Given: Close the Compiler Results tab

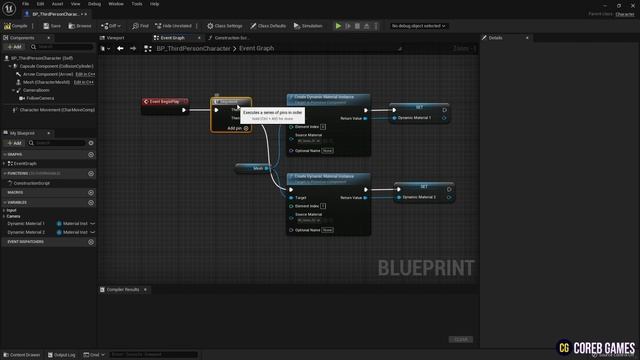Looking at the screenshot, I should pyautogui.click(x=145, y=289).
